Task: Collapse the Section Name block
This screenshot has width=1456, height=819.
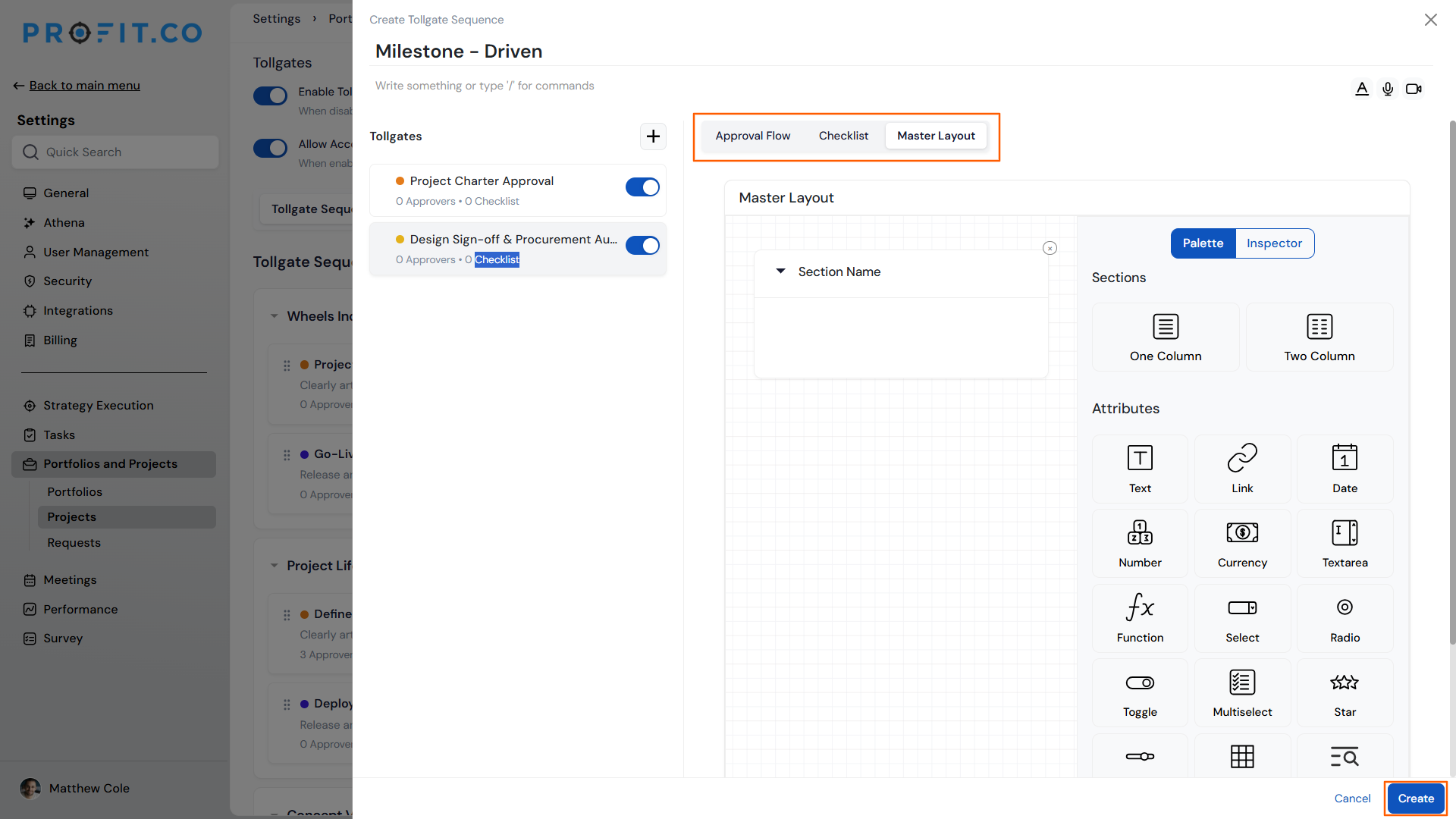Action: pos(780,271)
